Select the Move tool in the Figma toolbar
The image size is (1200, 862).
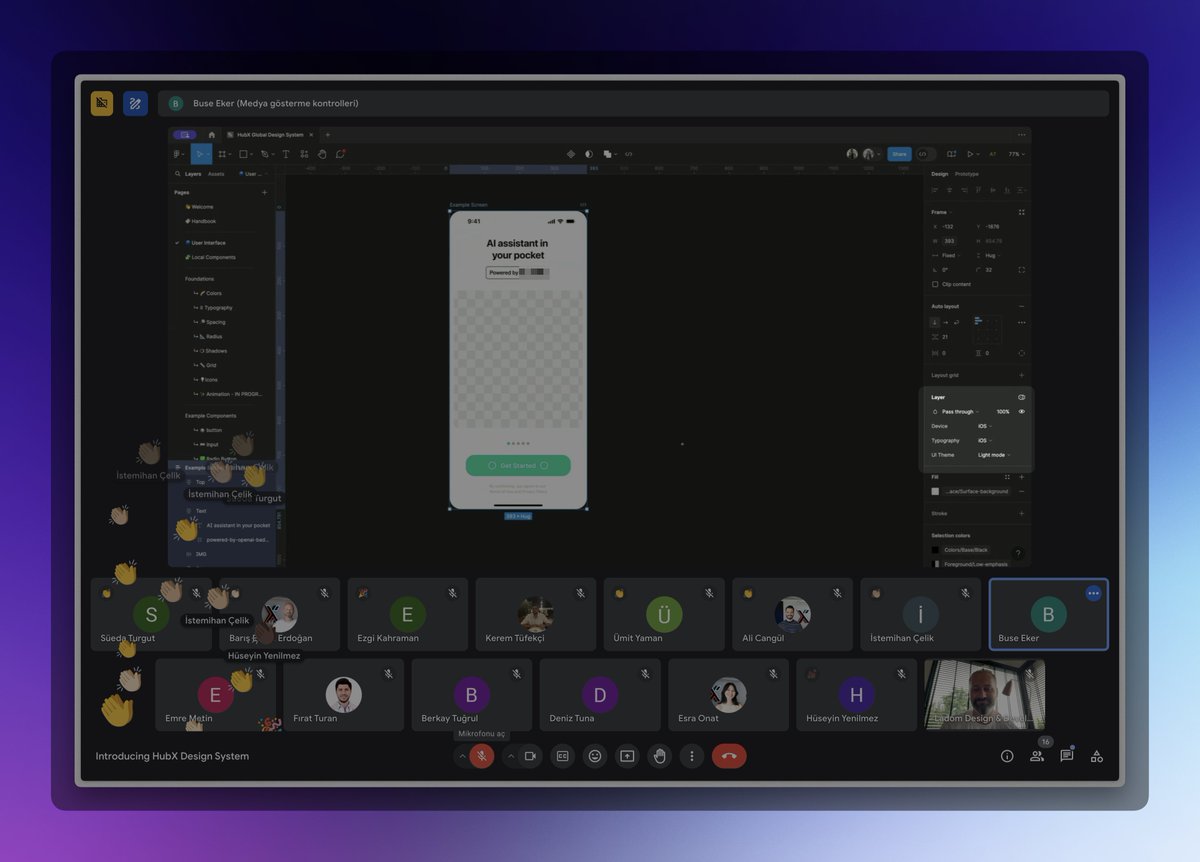[x=199, y=154]
